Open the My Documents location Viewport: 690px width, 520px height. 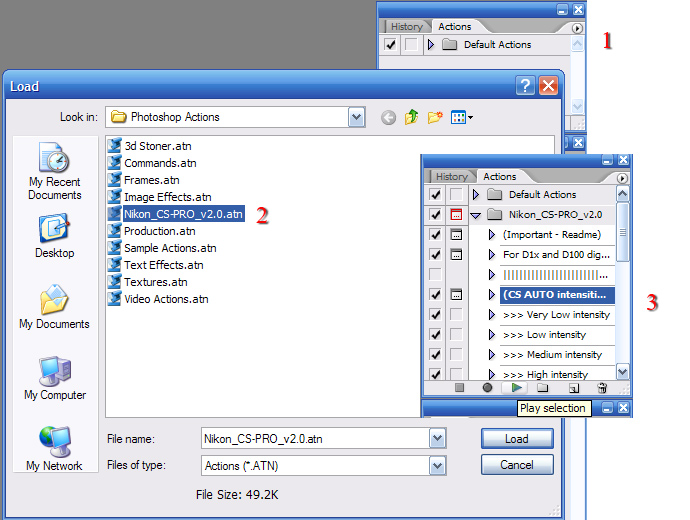(54, 307)
